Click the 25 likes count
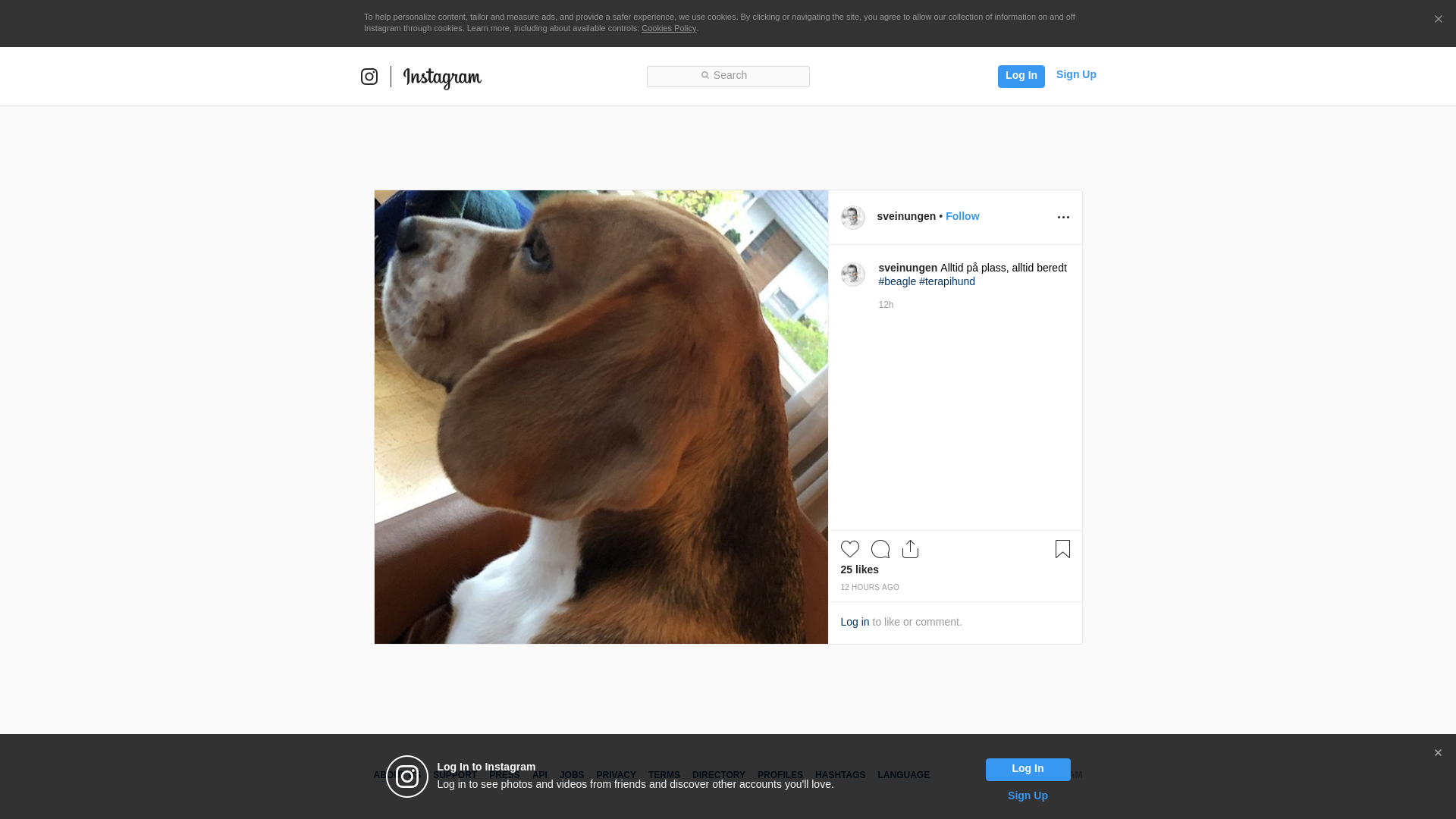Image resolution: width=1456 pixels, height=819 pixels. pyautogui.click(x=860, y=570)
